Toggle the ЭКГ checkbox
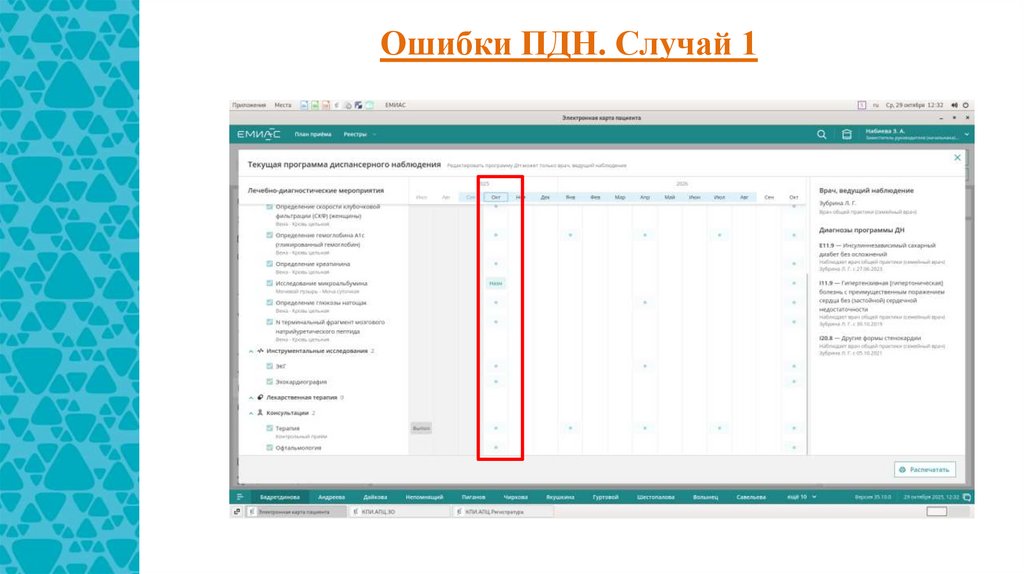Image resolution: width=1024 pixels, height=574 pixels. [x=270, y=366]
